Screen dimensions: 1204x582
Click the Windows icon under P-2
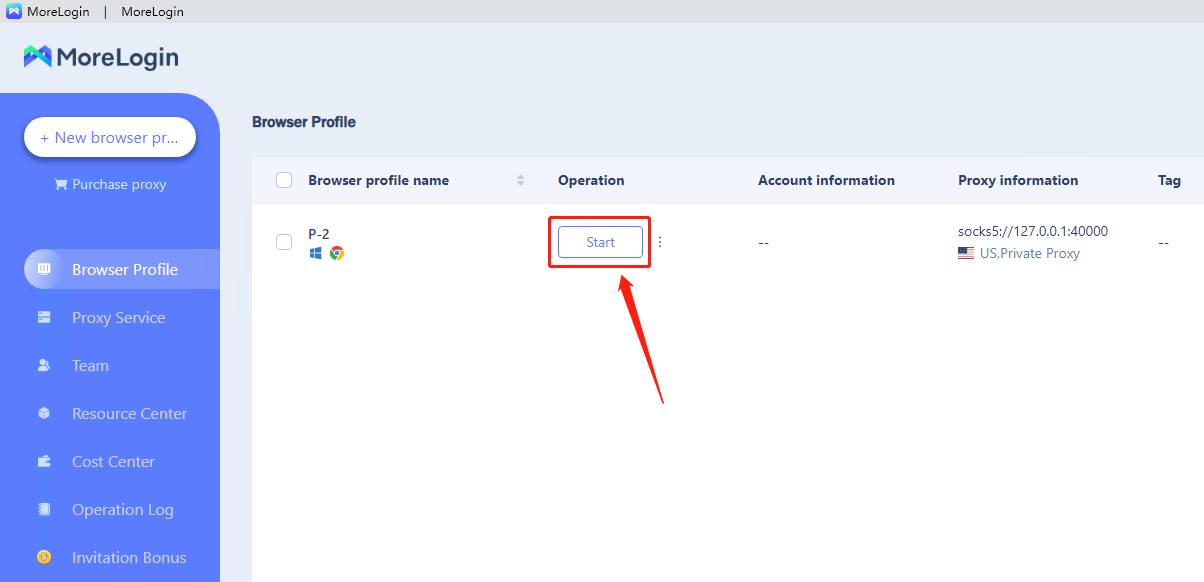316,253
